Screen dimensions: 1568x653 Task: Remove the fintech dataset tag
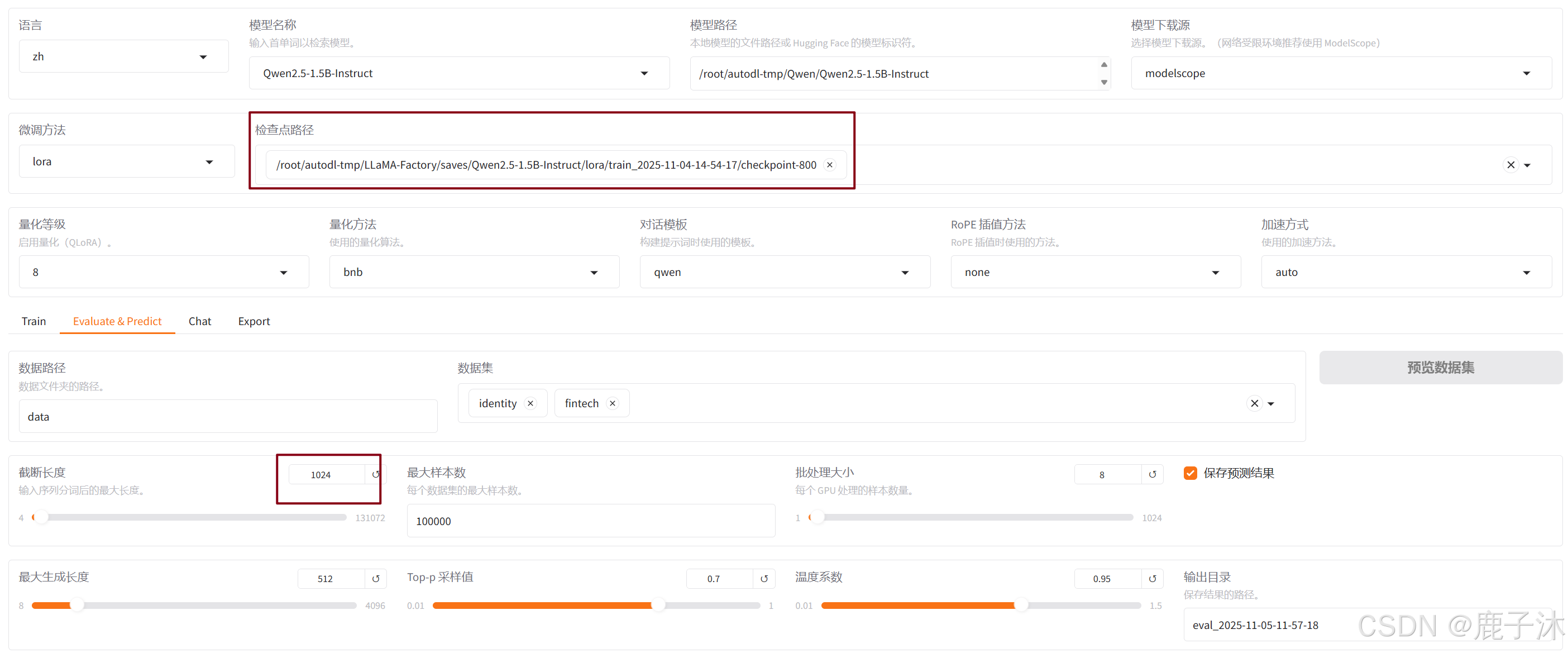click(x=613, y=403)
